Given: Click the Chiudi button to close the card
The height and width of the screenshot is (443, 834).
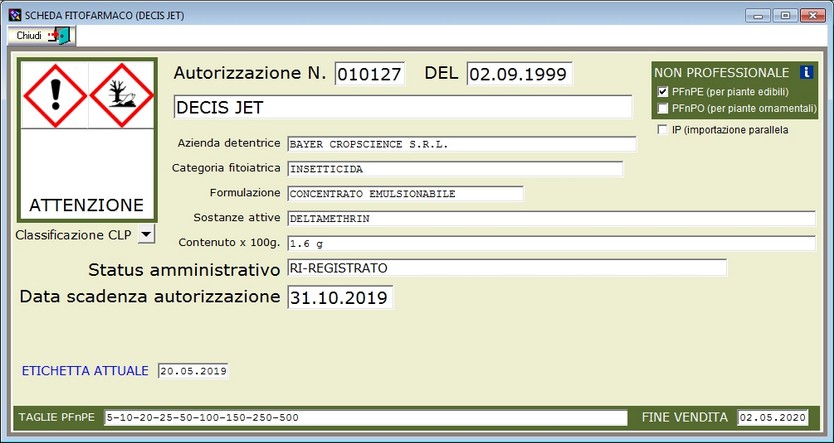Looking at the screenshot, I should (x=42, y=36).
